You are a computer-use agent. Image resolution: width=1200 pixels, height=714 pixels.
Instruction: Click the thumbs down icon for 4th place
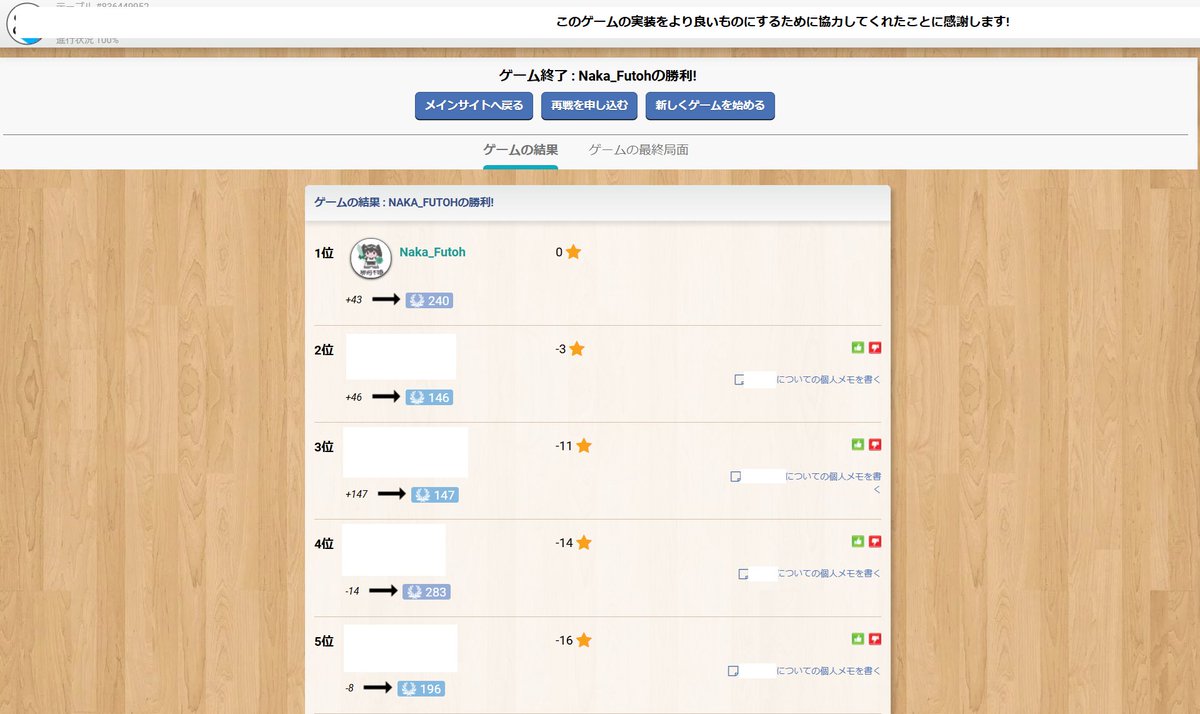876,541
